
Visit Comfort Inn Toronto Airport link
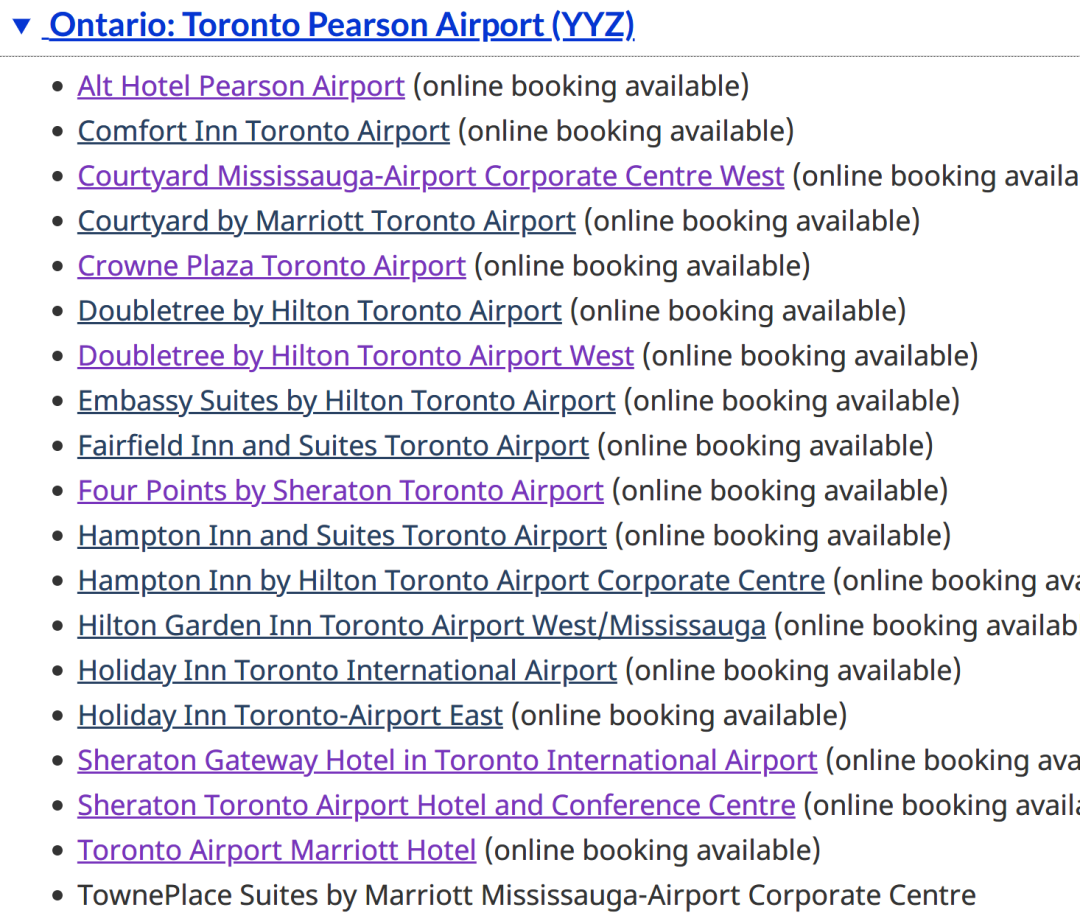264,132
